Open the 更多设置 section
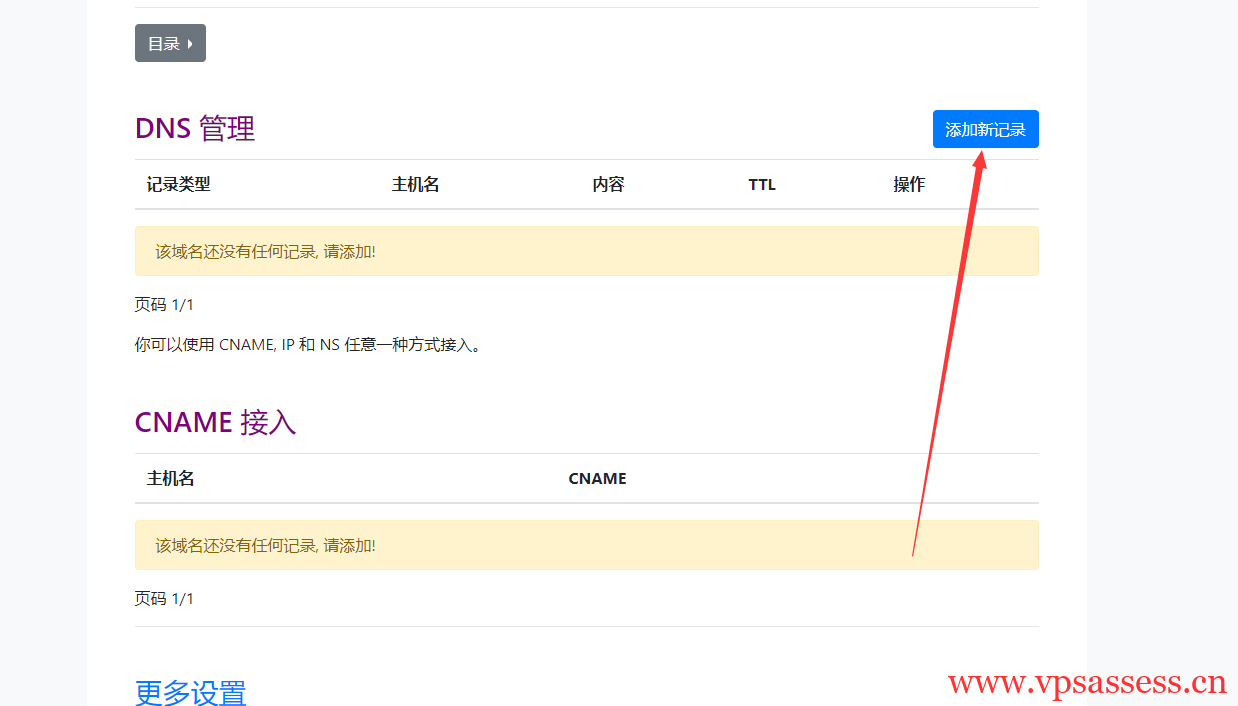 pyautogui.click(x=190, y=691)
